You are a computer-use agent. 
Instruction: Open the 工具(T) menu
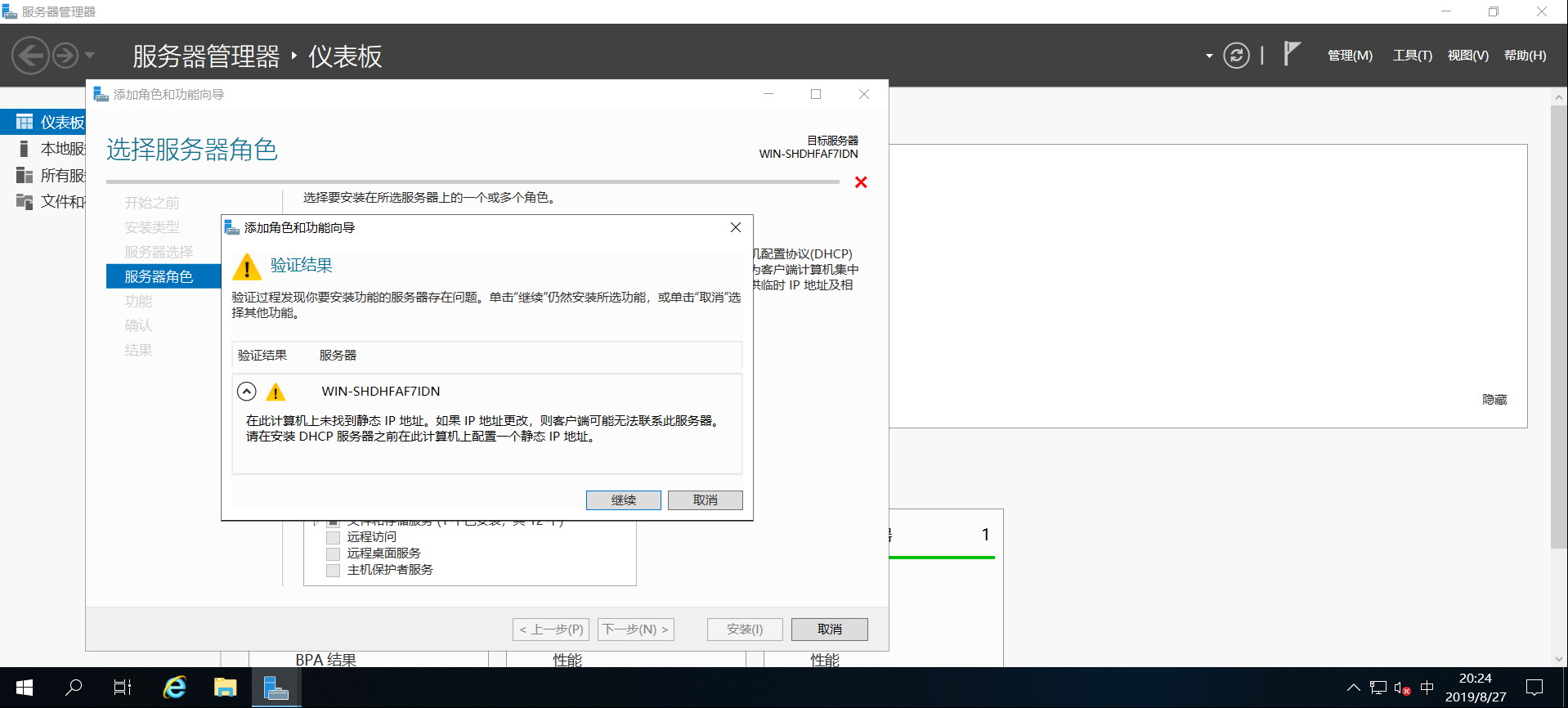pyautogui.click(x=1412, y=56)
